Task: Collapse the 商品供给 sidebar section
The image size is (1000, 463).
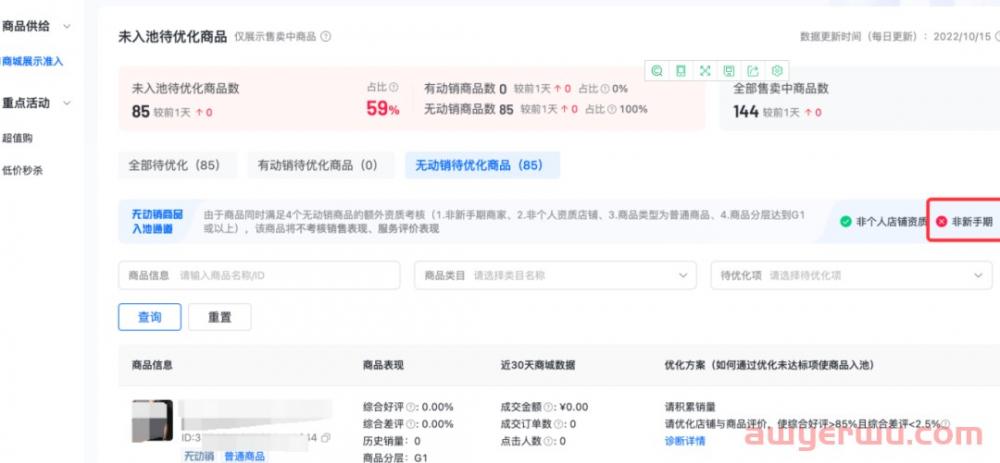Action: point(66,26)
